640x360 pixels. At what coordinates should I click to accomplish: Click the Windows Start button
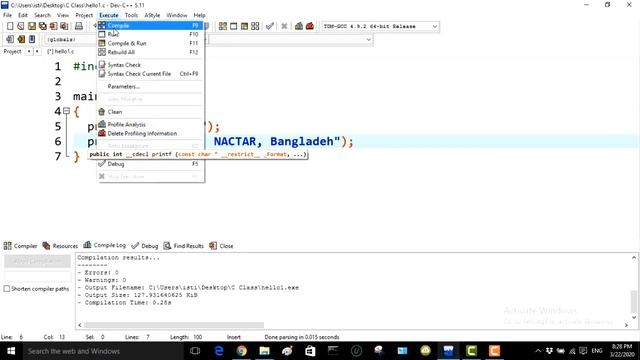coord(11,351)
